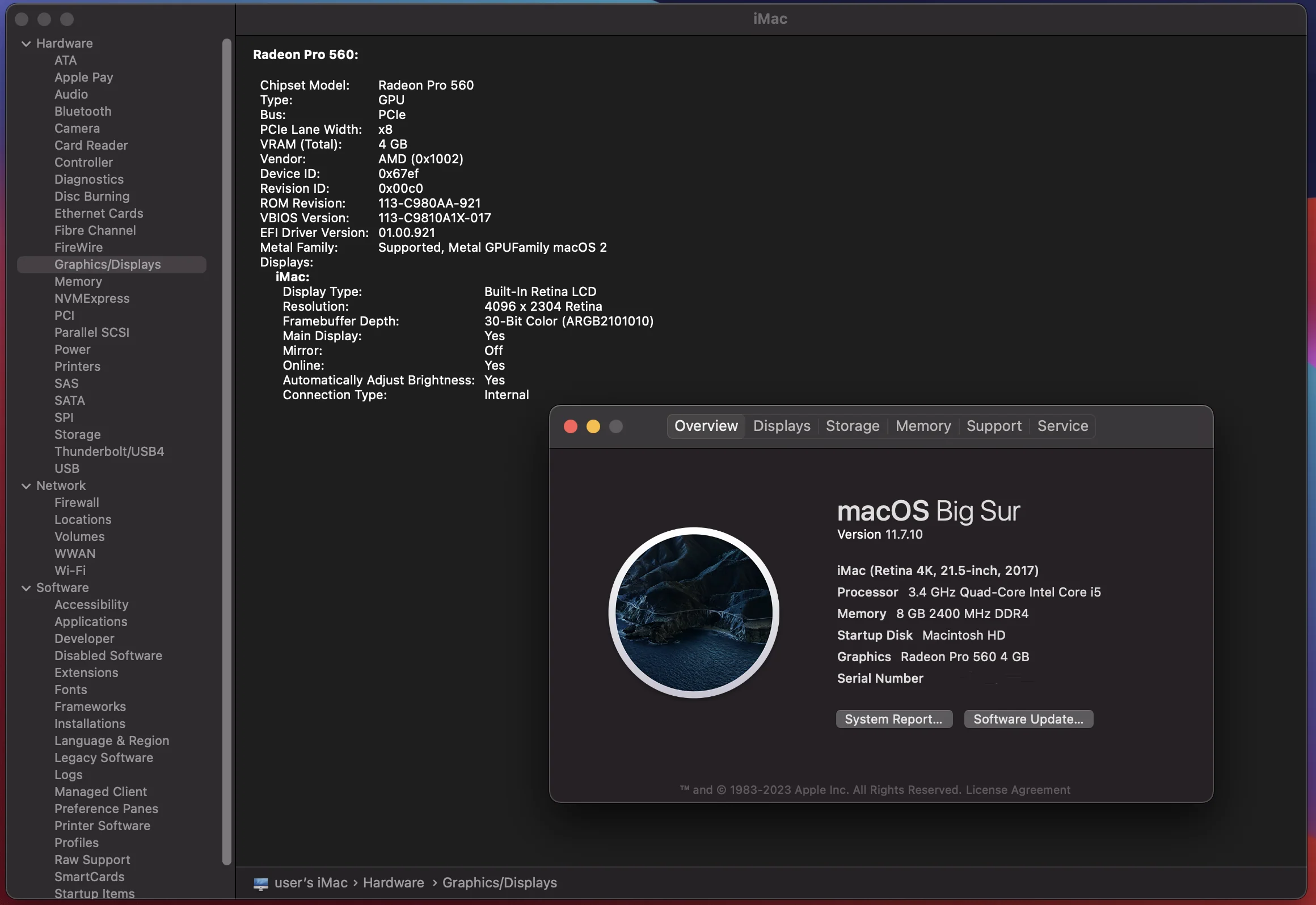Open Wi-Fi under Network
This screenshot has width=1316, height=905.
70,570
